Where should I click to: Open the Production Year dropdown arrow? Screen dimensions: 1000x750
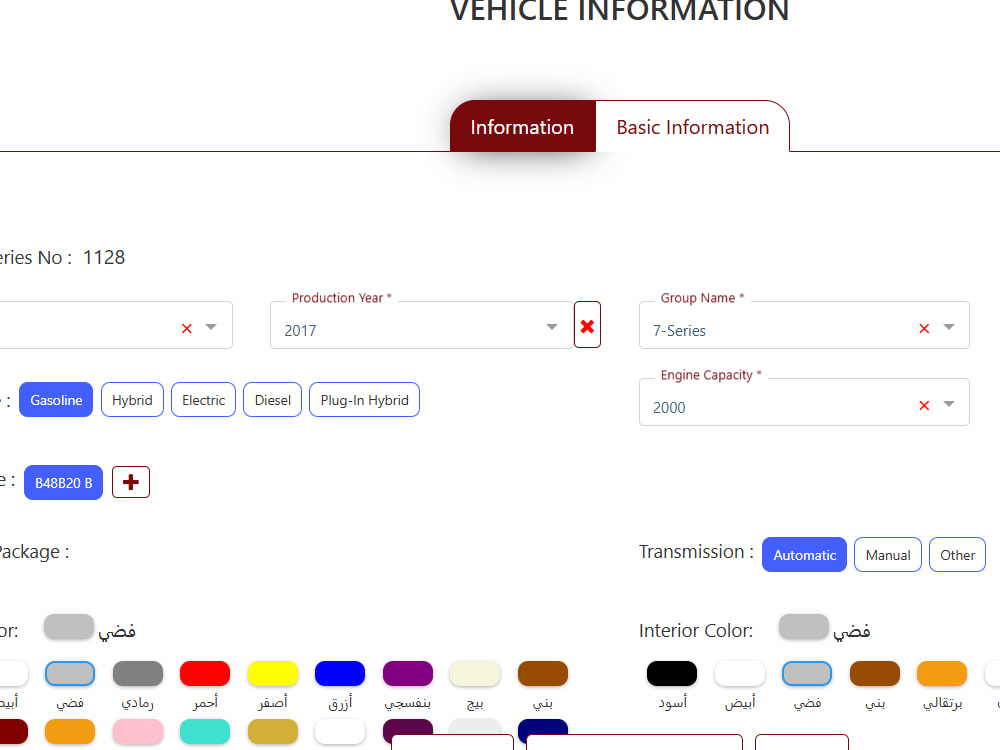pos(552,327)
